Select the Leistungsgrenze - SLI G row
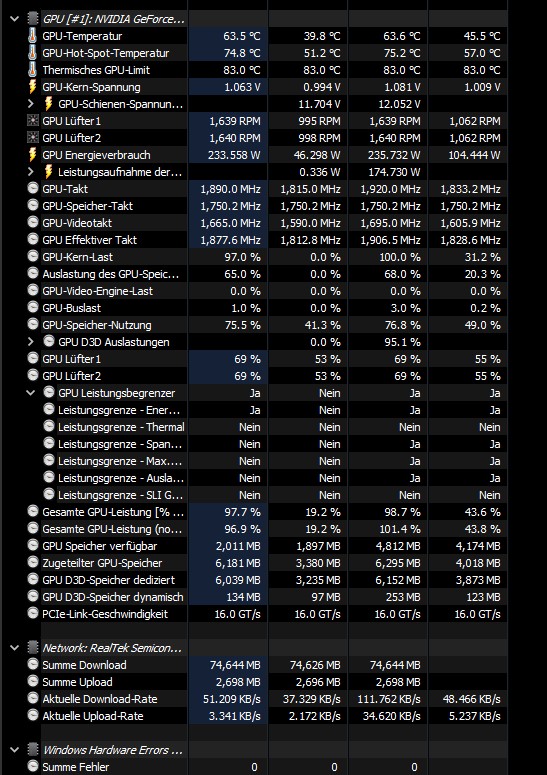 [121, 495]
